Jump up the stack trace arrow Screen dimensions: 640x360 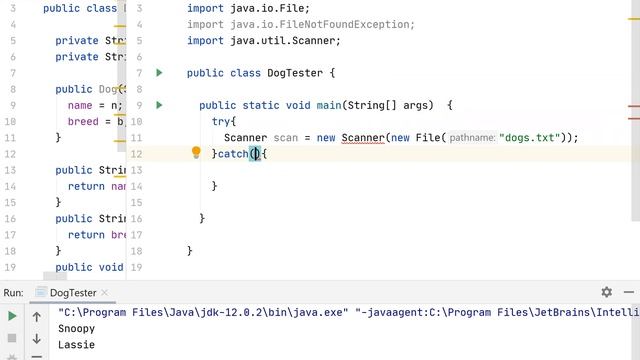(x=36, y=317)
